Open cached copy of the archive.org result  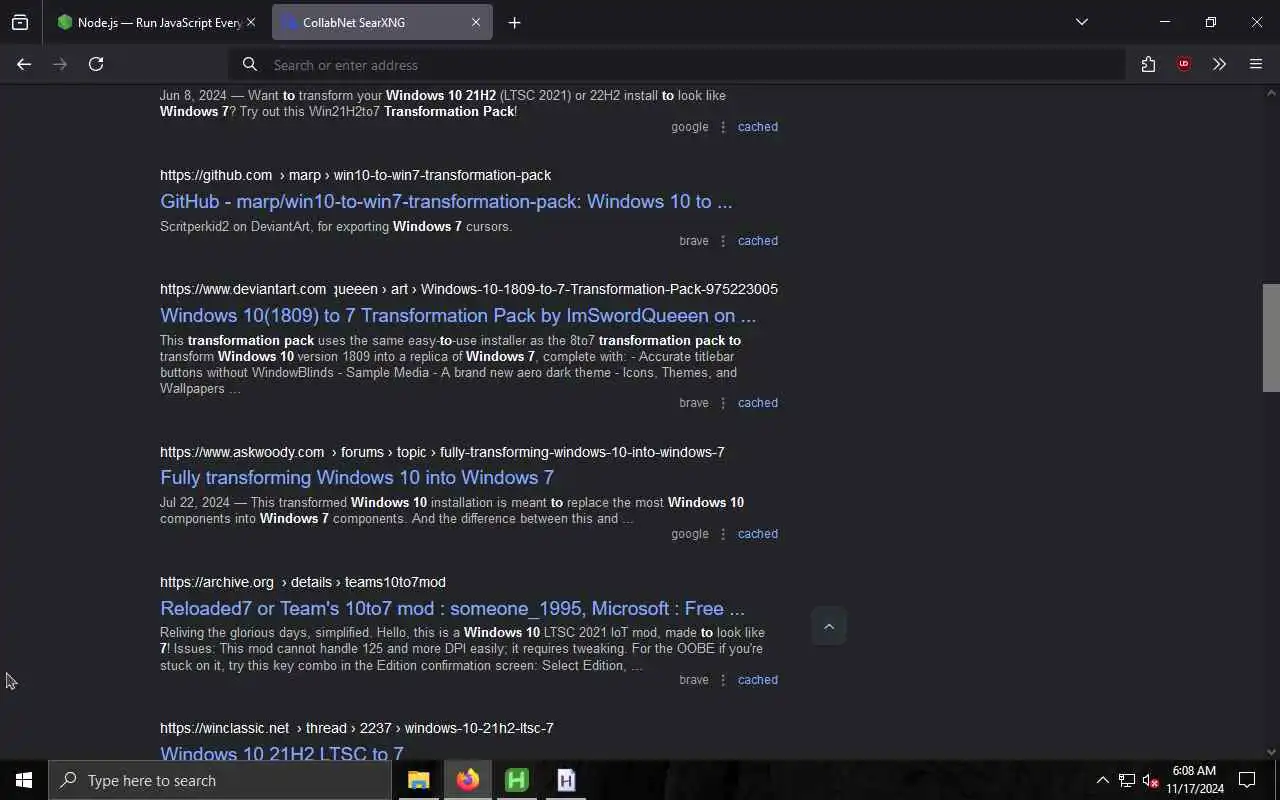point(758,680)
